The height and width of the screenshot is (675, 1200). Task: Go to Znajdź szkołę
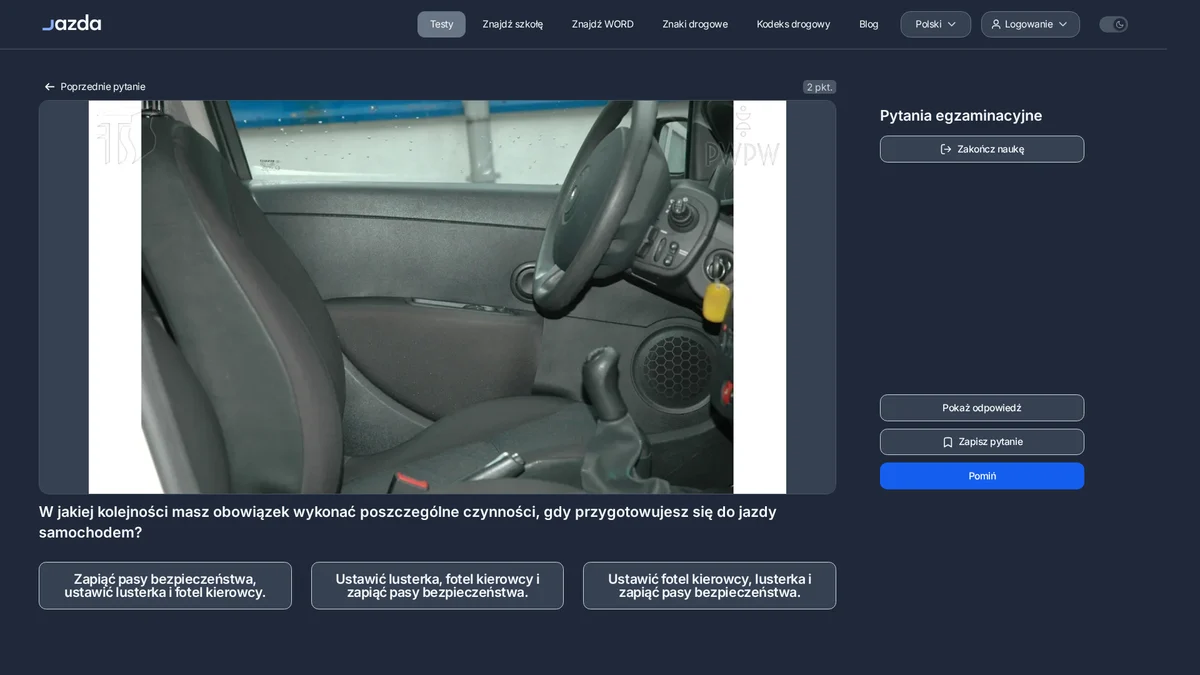[513, 24]
